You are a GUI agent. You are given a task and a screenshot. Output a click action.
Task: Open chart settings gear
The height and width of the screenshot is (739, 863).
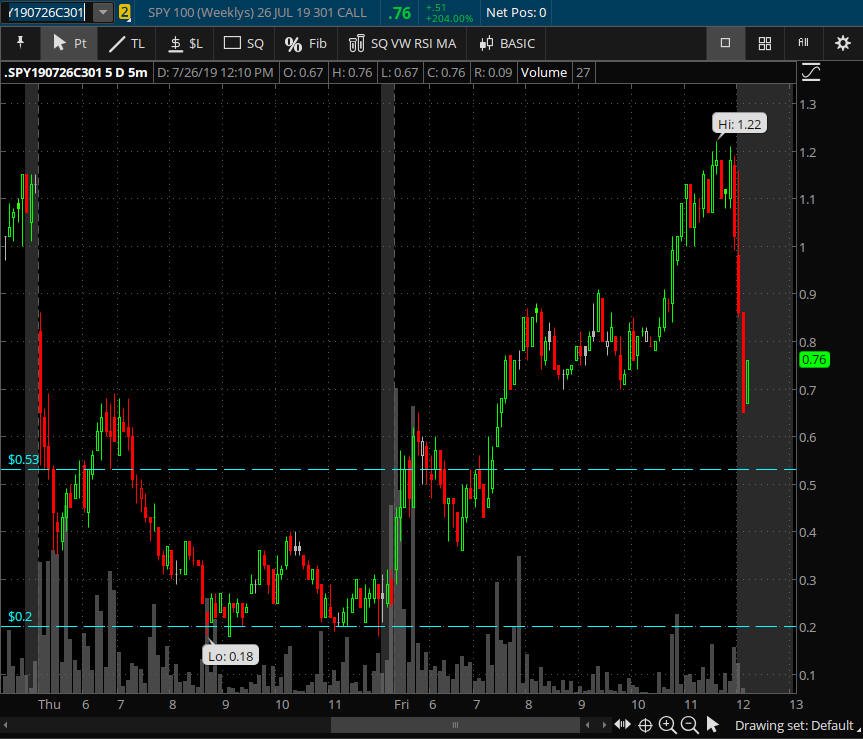(x=843, y=43)
